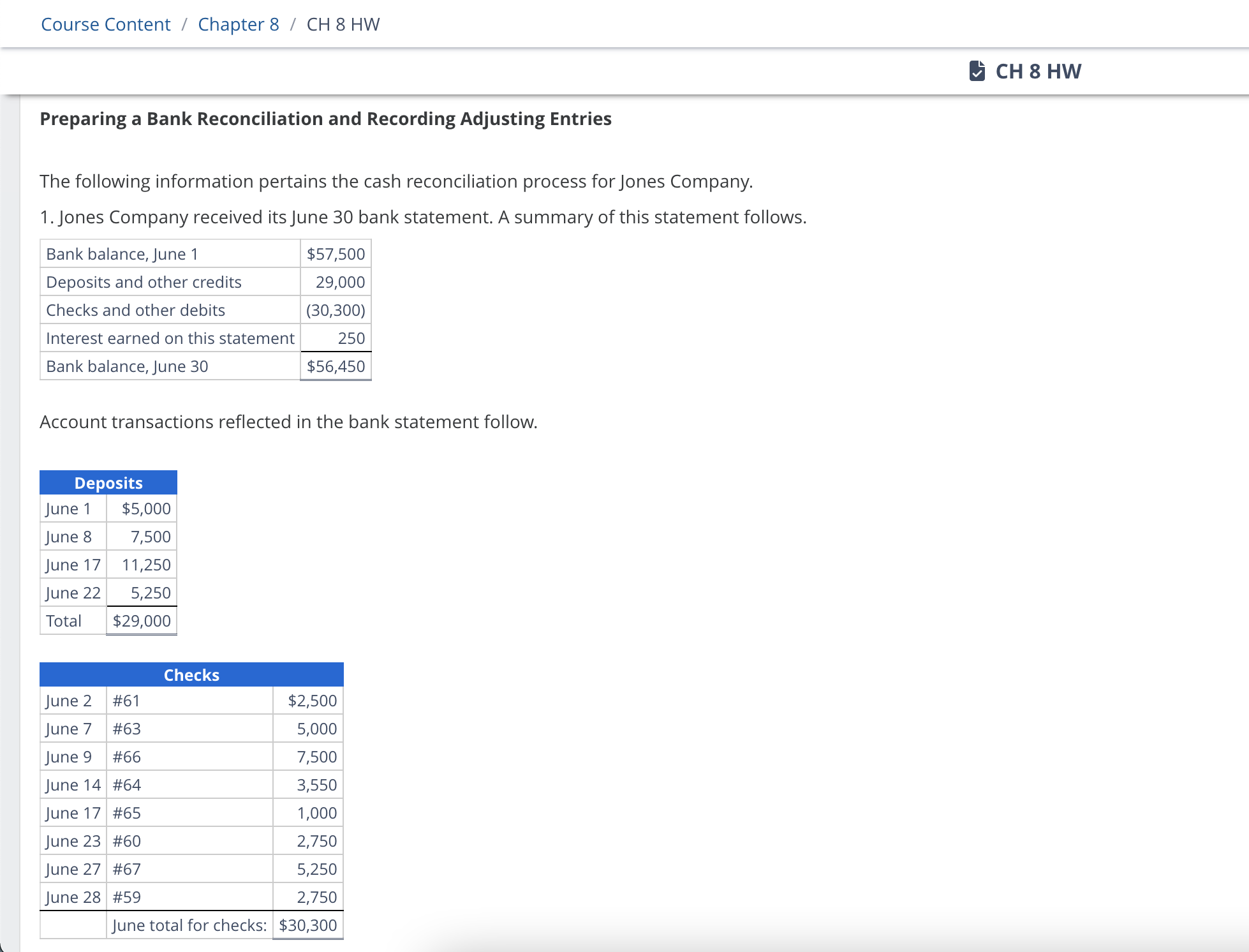
Task: Click the CH 8 HW header title
Action: point(1038,71)
